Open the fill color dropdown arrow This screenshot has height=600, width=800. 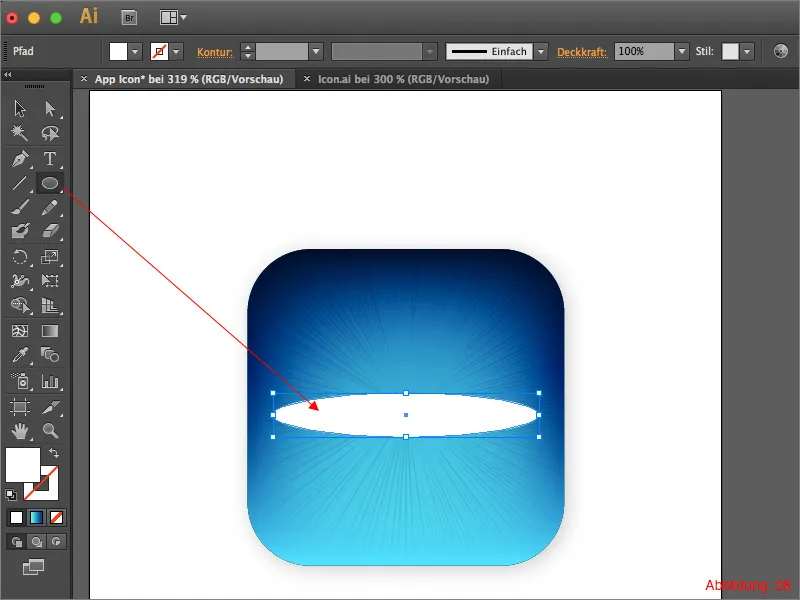point(135,52)
